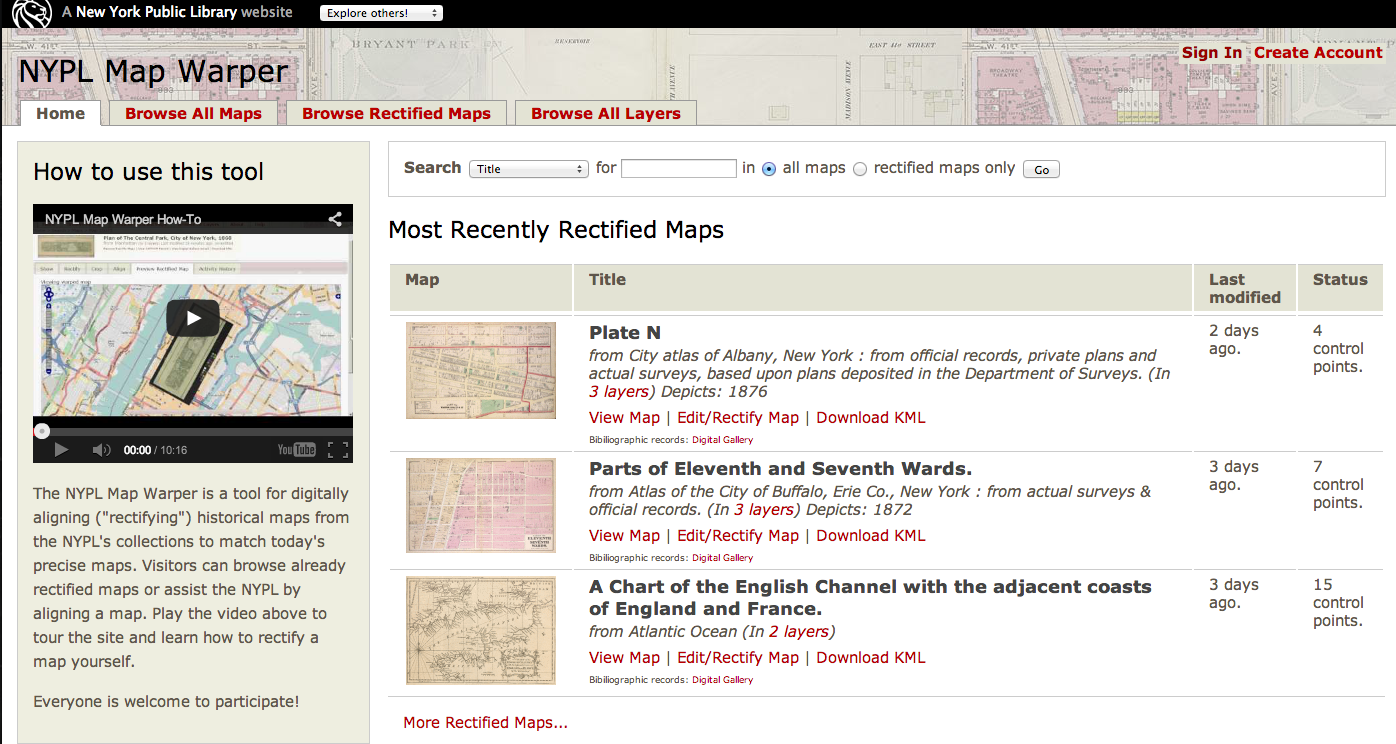The image size is (1396, 744).
Task: Click the video title NYPL Map Warper How-To
Action: tap(123, 219)
